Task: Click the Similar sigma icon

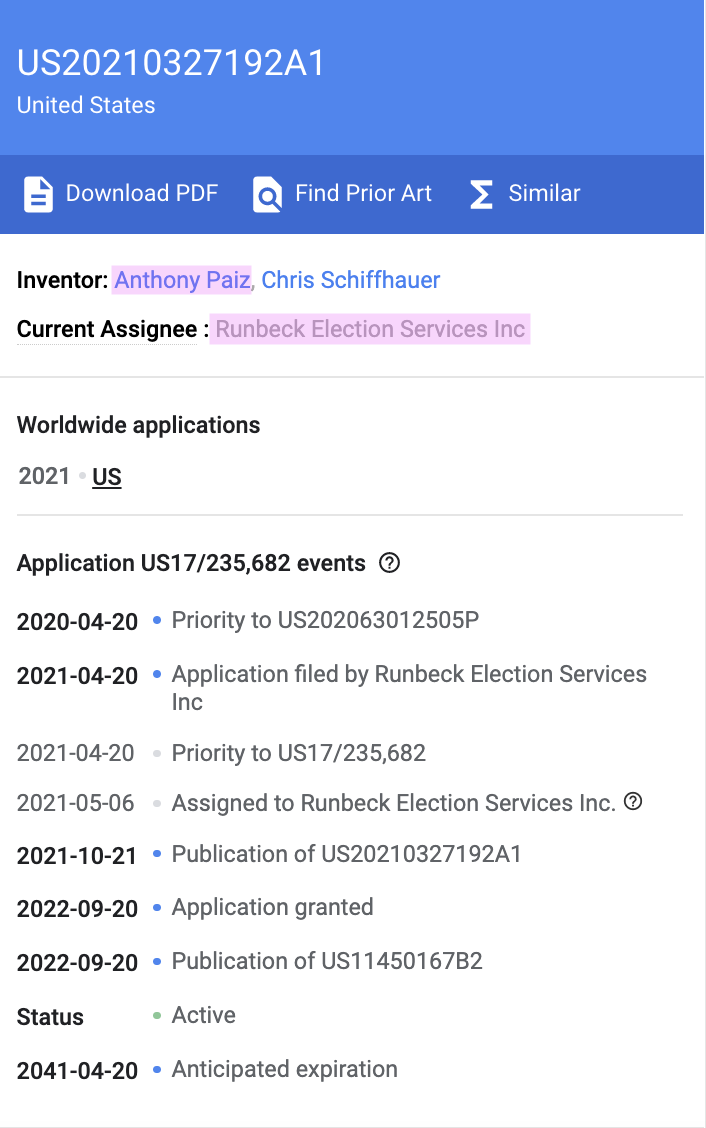Action: tap(481, 194)
